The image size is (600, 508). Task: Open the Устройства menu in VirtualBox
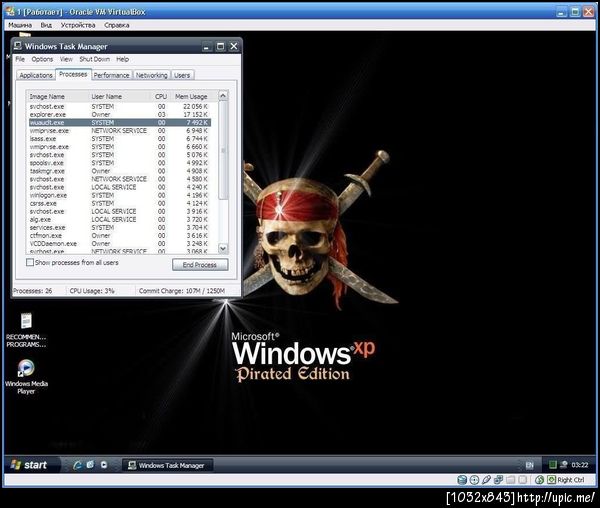pos(78,25)
